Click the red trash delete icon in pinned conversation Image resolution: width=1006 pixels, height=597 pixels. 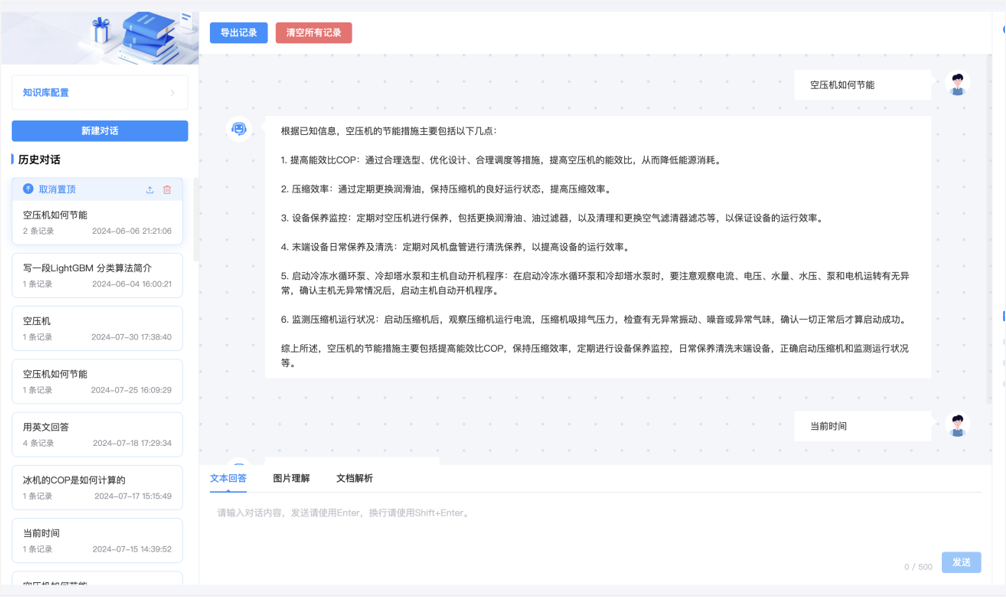coord(167,189)
